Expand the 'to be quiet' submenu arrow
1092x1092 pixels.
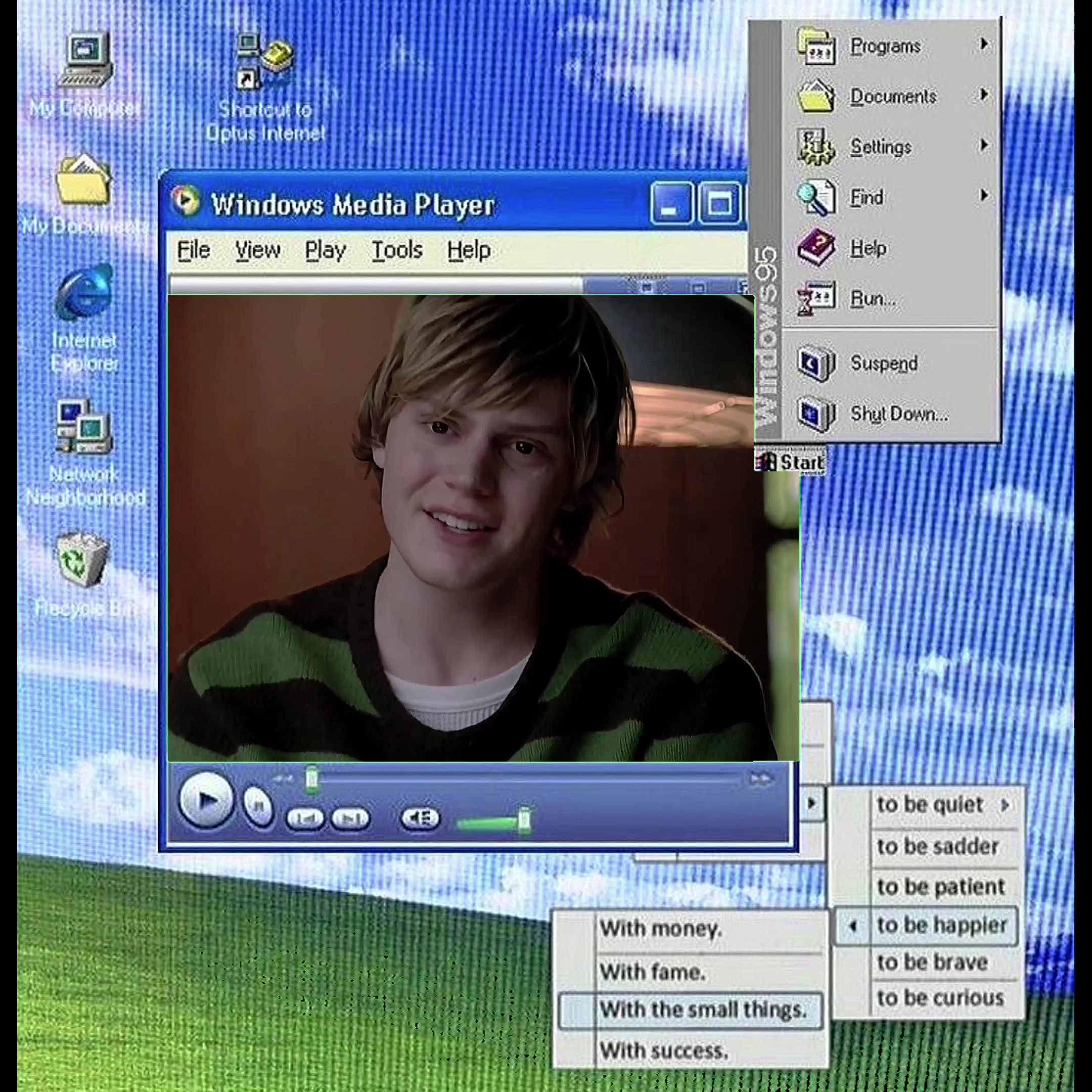(1005, 805)
